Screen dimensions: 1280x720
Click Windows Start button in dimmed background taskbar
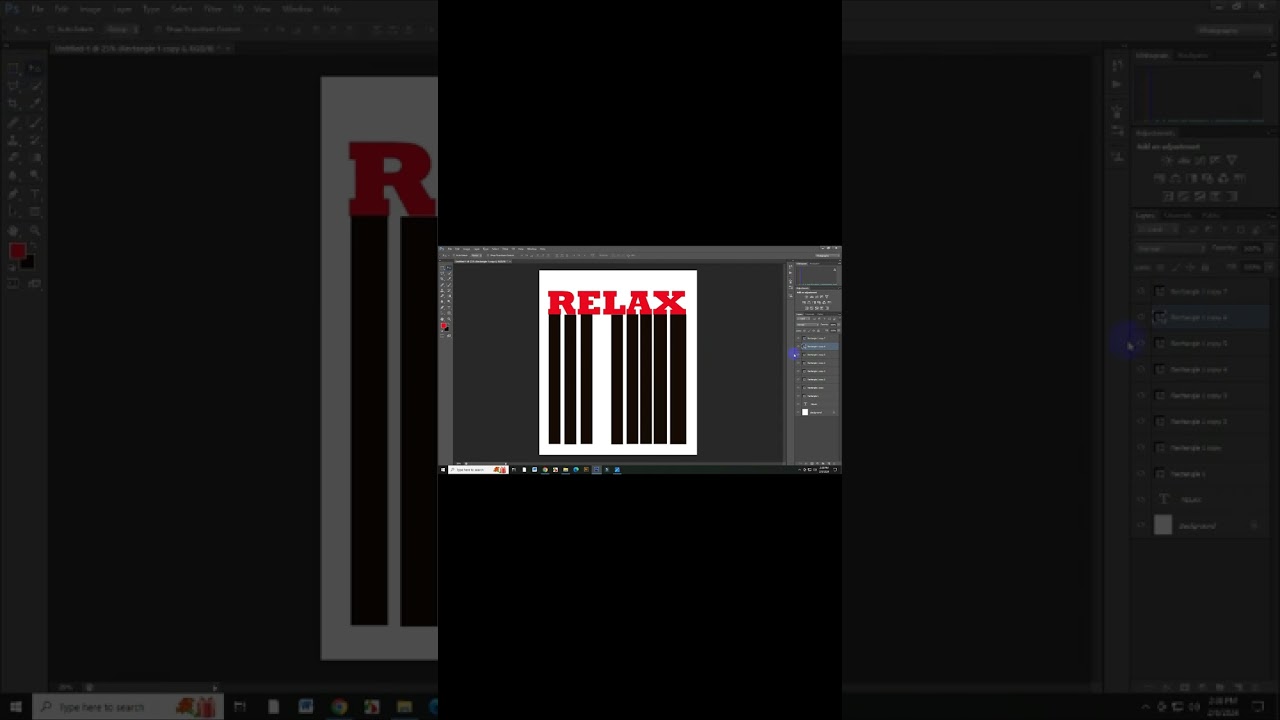(x=15, y=707)
